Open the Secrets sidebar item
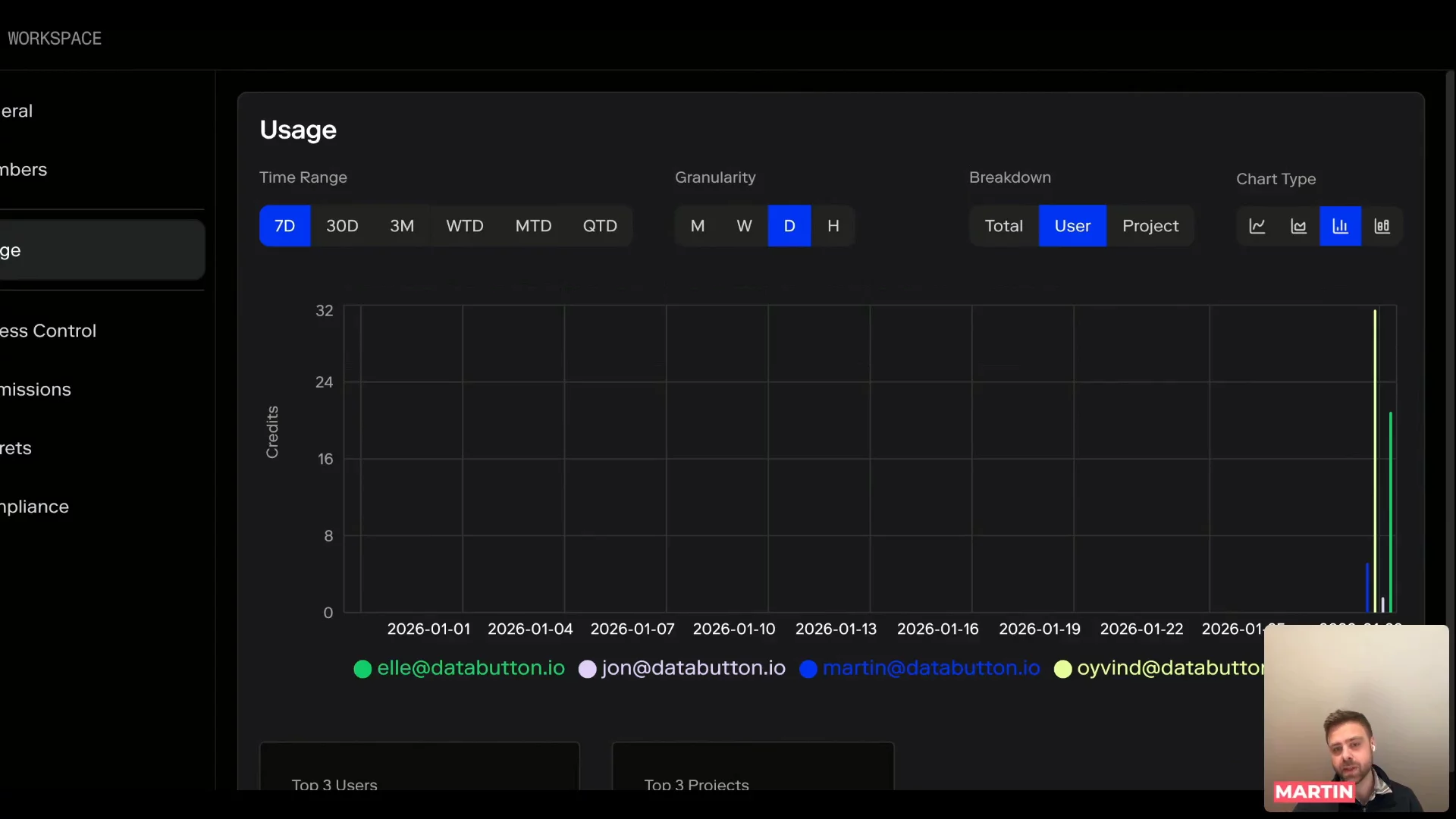The height and width of the screenshot is (819, 1456). pos(17,448)
